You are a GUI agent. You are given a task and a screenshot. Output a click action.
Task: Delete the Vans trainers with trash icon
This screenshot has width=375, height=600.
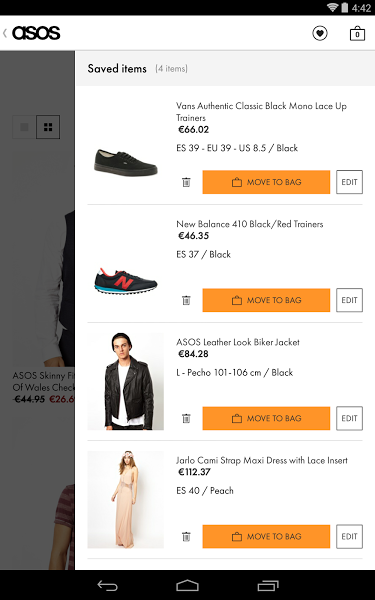[186, 182]
